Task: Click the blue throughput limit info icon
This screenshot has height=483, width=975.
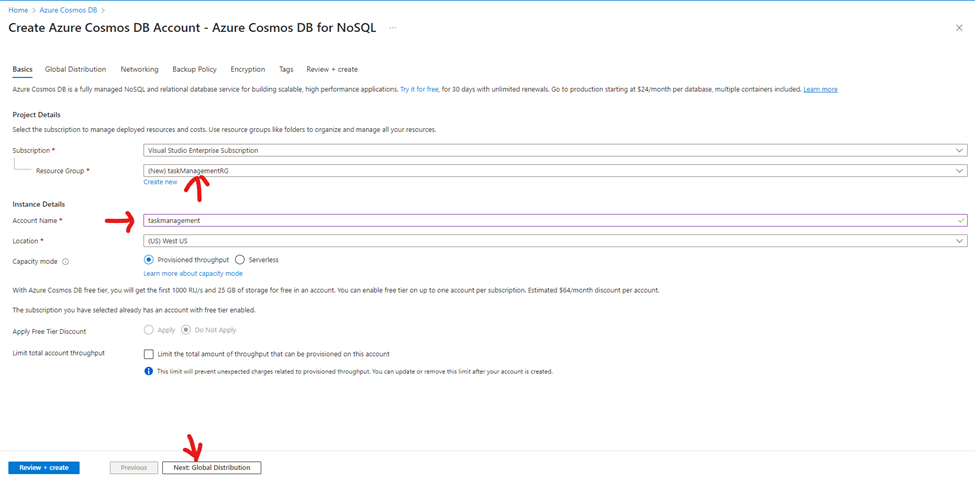Action: pos(149,371)
